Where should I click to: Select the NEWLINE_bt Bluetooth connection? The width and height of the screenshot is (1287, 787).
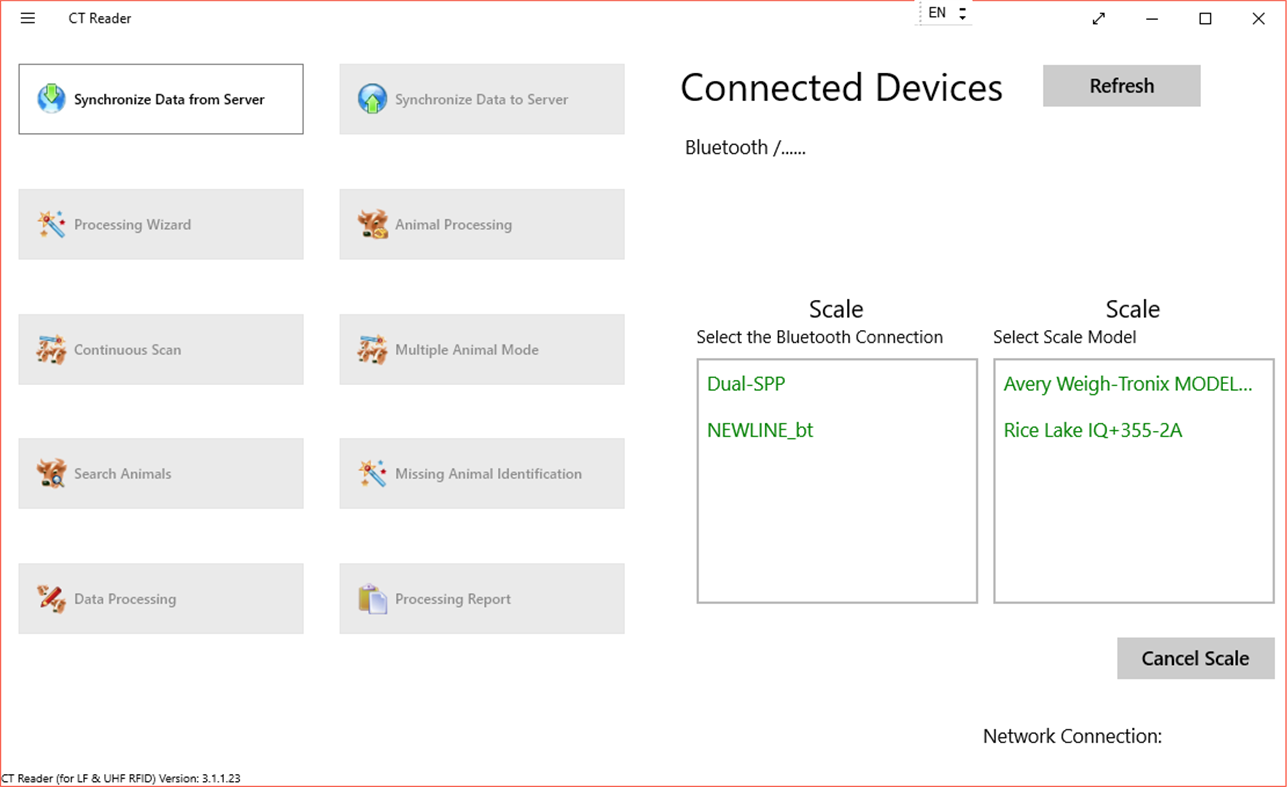pos(760,430)
